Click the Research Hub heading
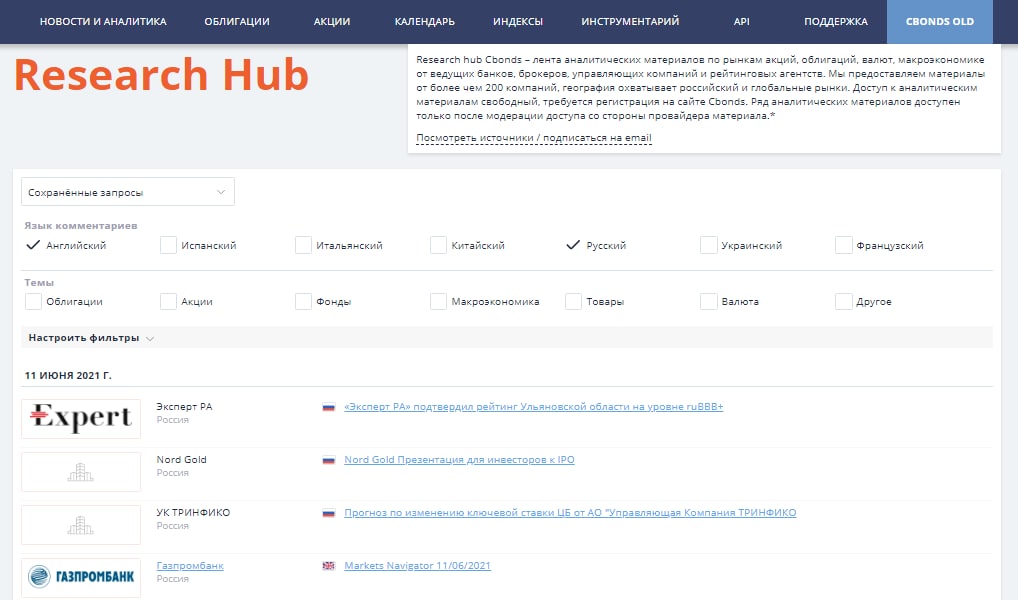 tap(161, 75)
